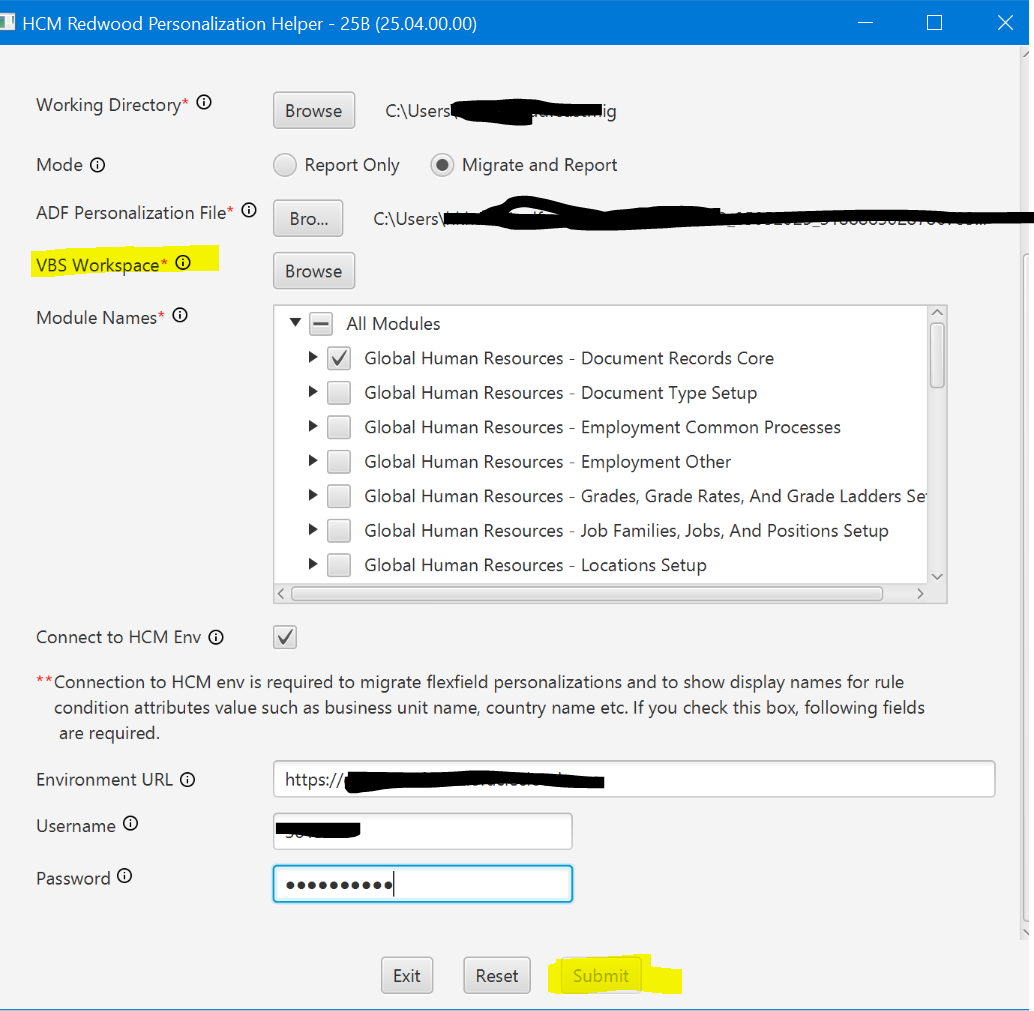The width and height of the screenshot is (1034, 1011).
Task: Disable the Connect to HCM Env checkbox
Action: (285, 636)
